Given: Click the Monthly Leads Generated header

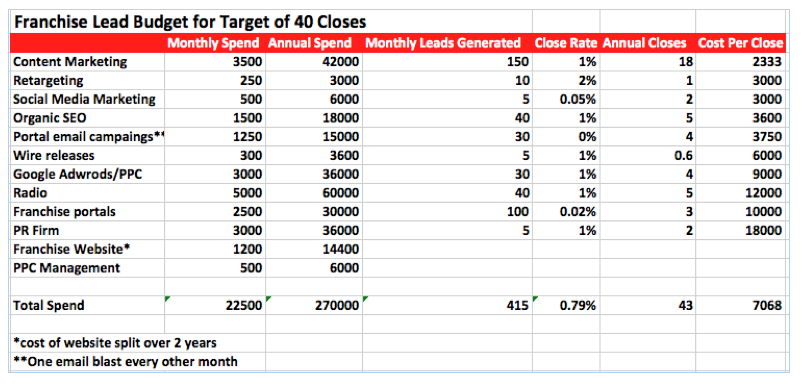Looking at the screenshot, I should tap(442, 43).
